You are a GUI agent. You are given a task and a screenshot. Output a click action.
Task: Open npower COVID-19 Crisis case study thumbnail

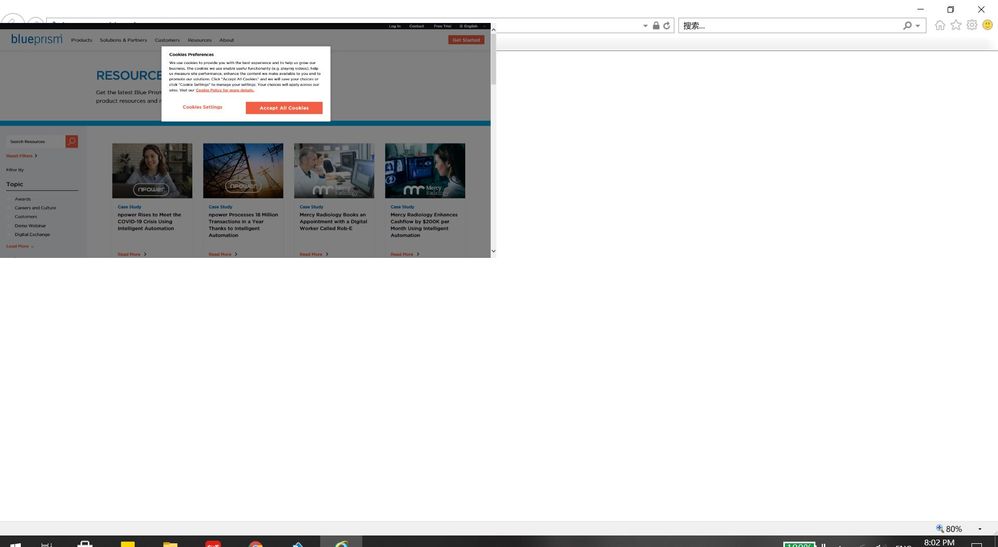(x=152, y=171)
